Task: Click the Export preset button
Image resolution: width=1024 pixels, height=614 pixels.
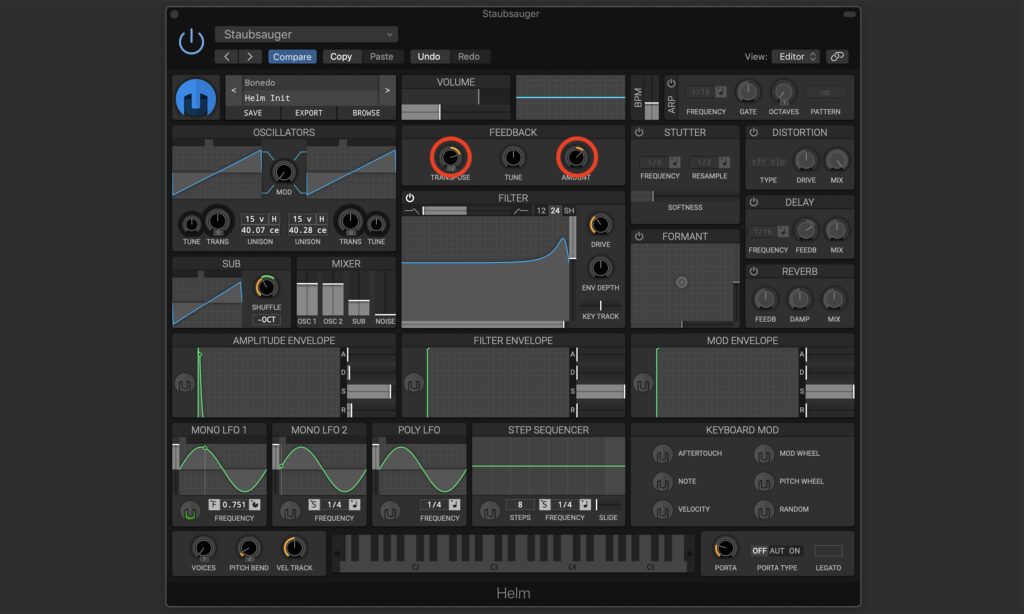Action: click(308, 113)
